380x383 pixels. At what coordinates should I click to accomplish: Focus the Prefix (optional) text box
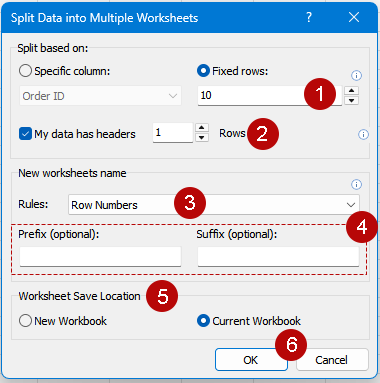(100, 256)
